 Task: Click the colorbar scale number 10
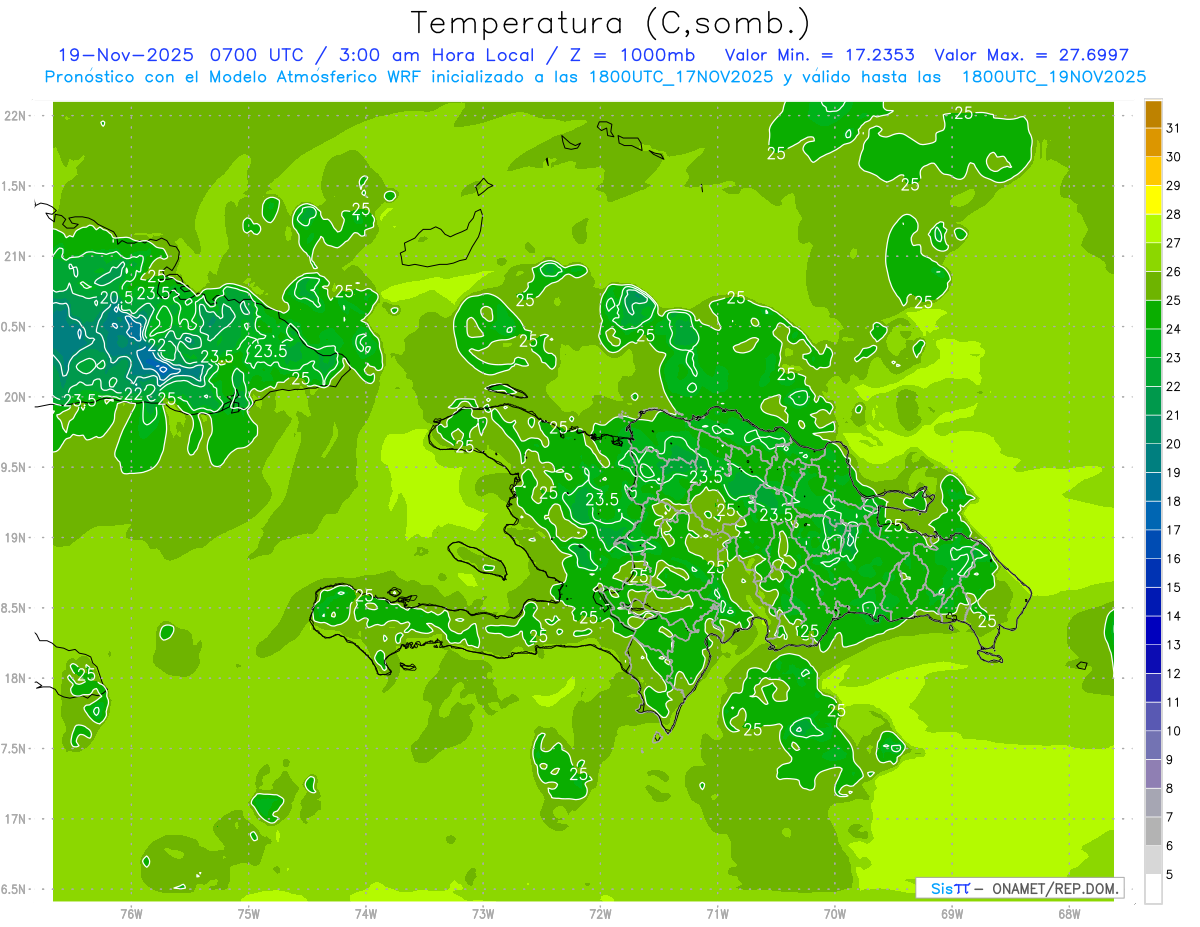click(1174, 731)
